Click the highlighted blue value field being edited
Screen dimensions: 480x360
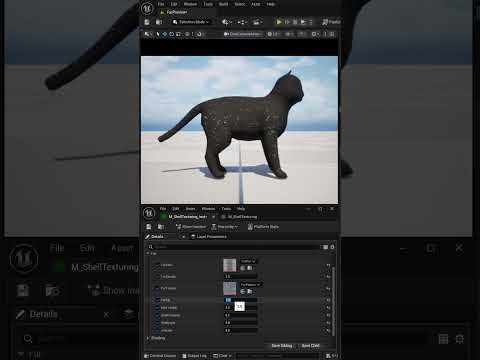coord(240,300)
